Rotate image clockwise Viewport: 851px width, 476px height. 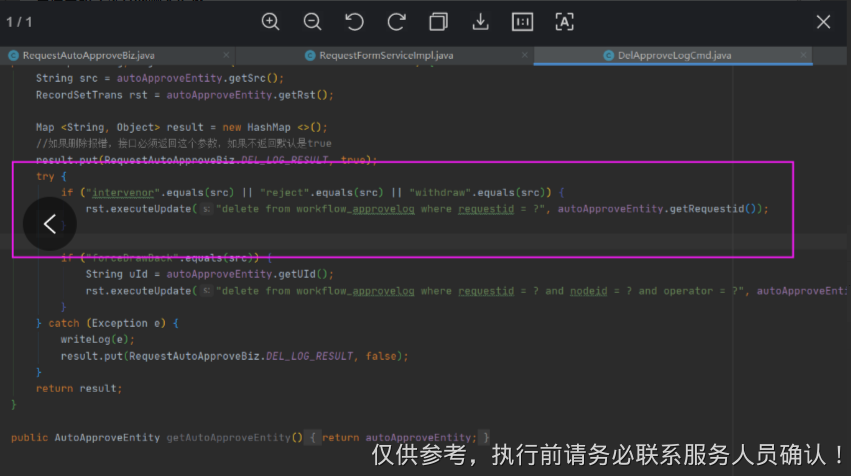[396, 22]
